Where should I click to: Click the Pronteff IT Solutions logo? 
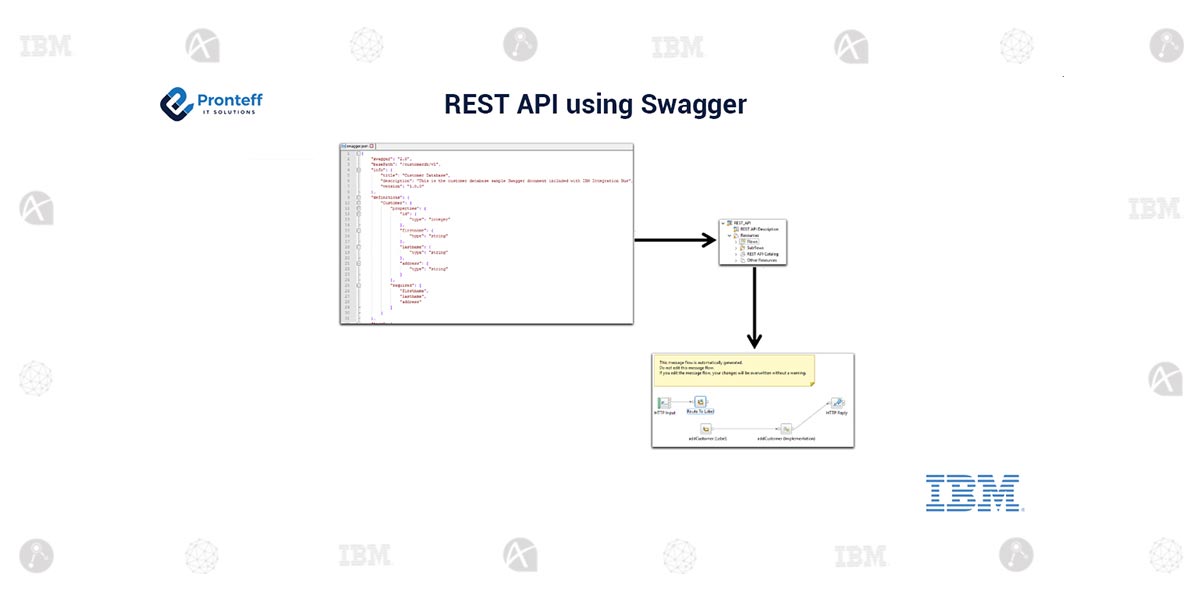[212, 102]
